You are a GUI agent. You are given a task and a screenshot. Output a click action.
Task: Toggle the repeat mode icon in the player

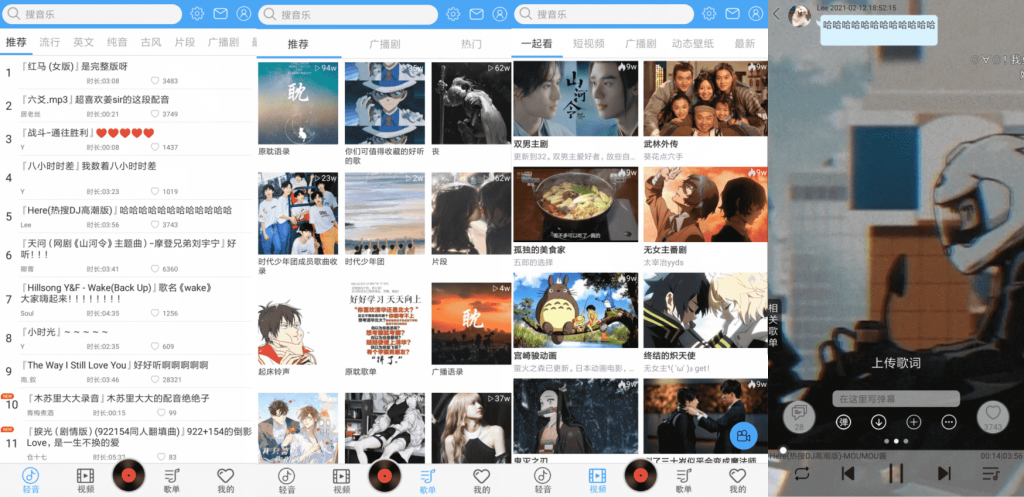pyautogui.click(x=801, y=473)
